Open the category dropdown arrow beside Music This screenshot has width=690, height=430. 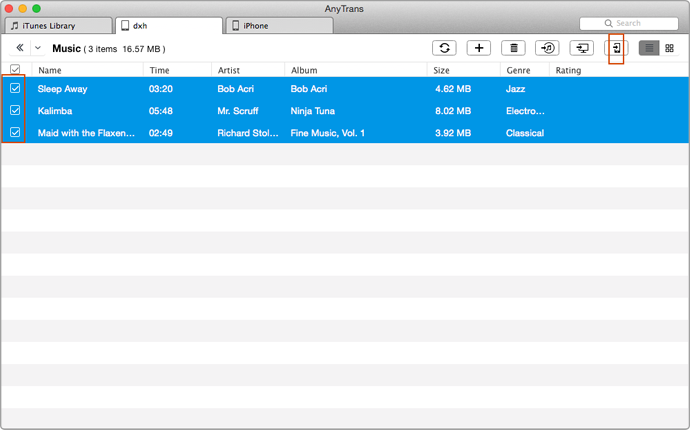(x=38, y=48)
